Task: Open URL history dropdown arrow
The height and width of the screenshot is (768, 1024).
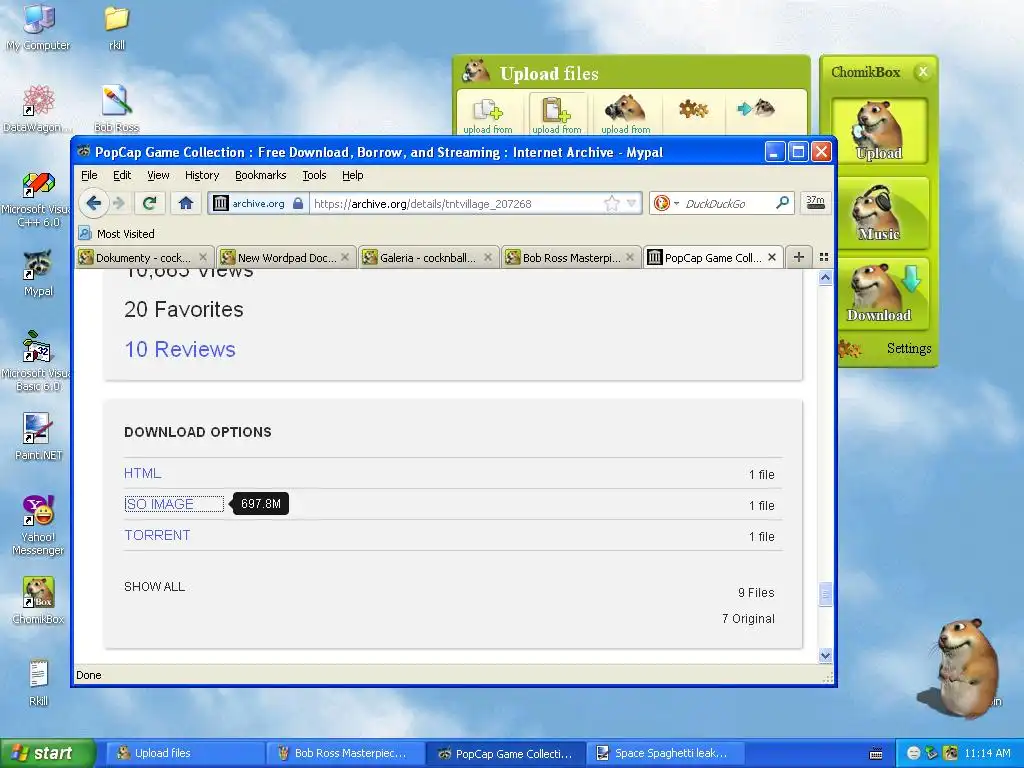Action: (x=632, y=203)
